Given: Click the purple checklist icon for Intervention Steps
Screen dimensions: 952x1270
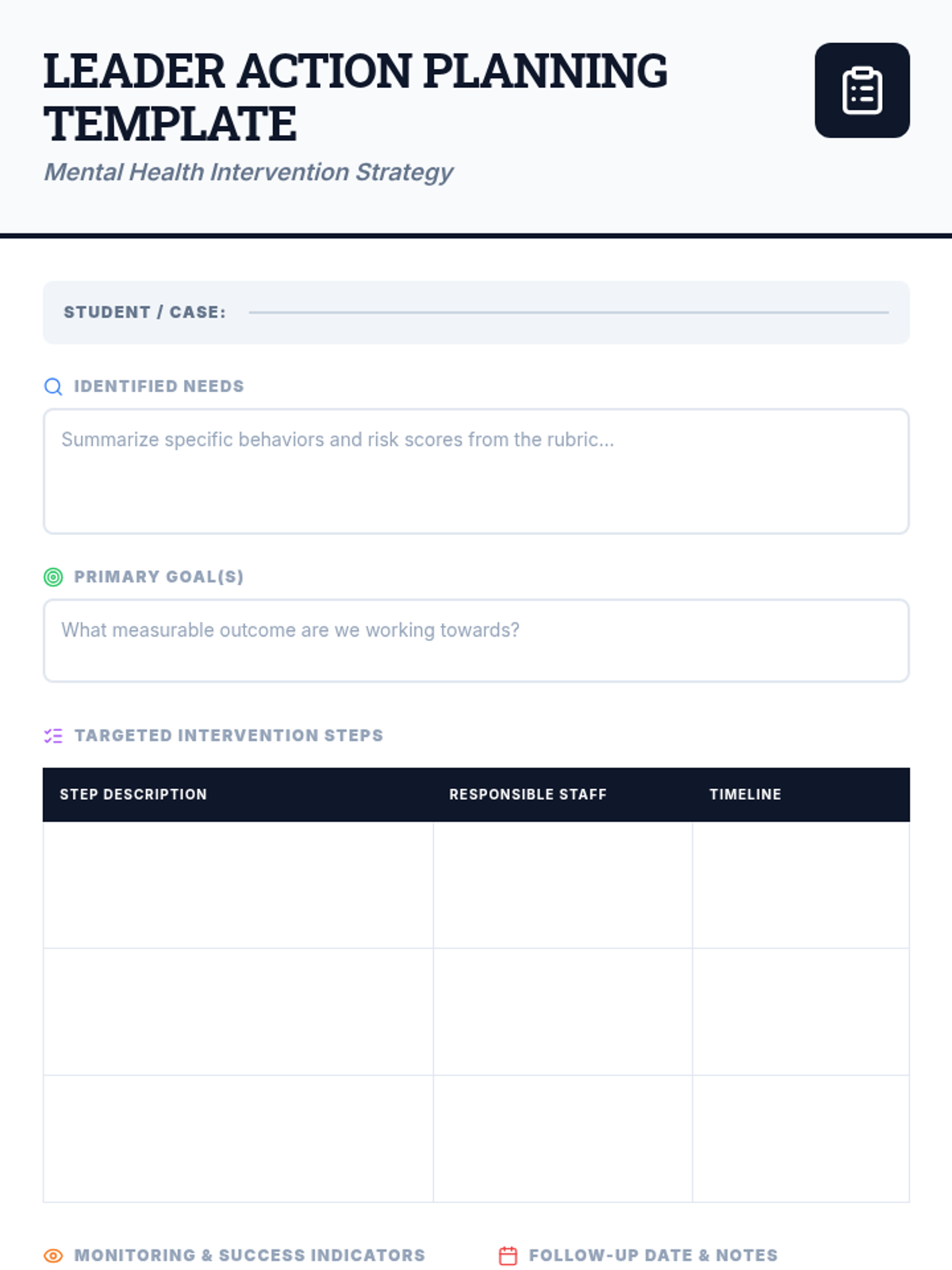Looking at the screenshot, I should coord(53,736).
